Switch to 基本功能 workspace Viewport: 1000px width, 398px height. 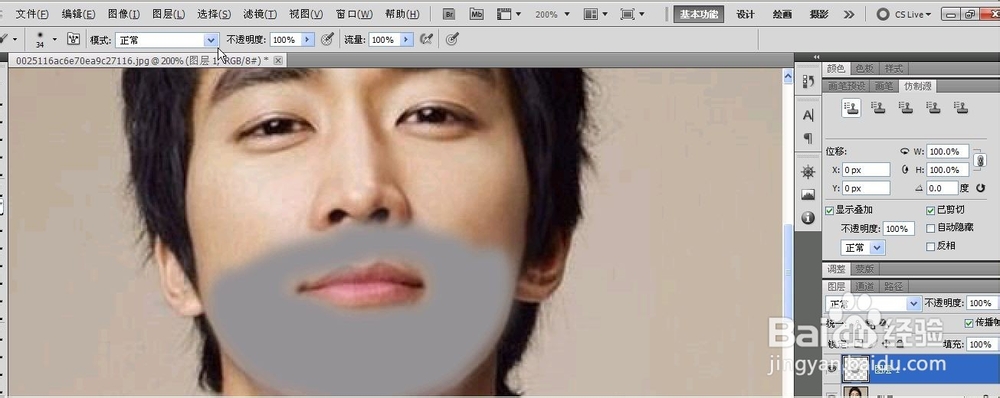(x=698, y=14)
